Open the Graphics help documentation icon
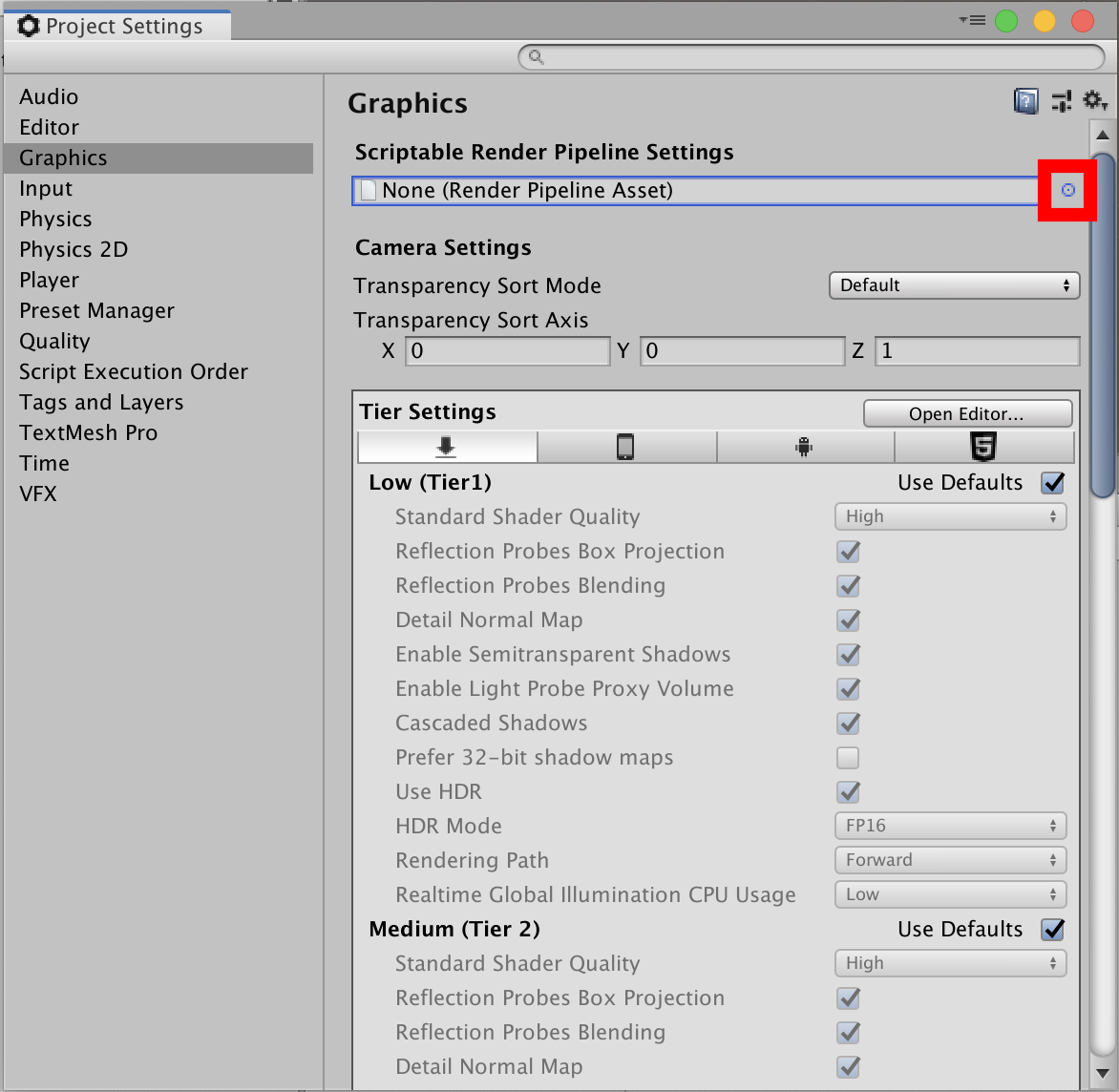Image resolution: width=1119 pixels, height=1092 pixels. [x=1025, y=101]
